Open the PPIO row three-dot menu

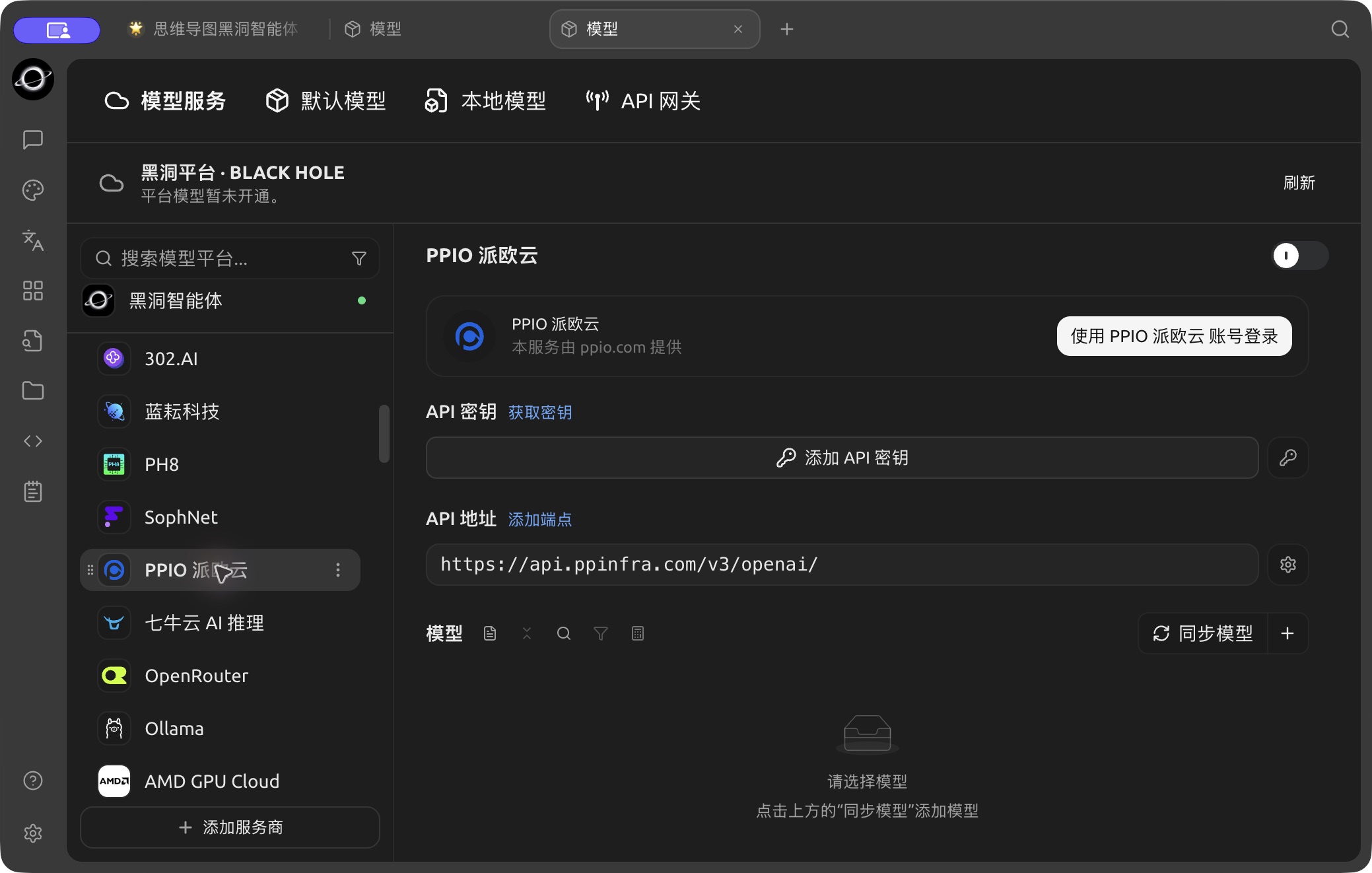click(338, 570)
